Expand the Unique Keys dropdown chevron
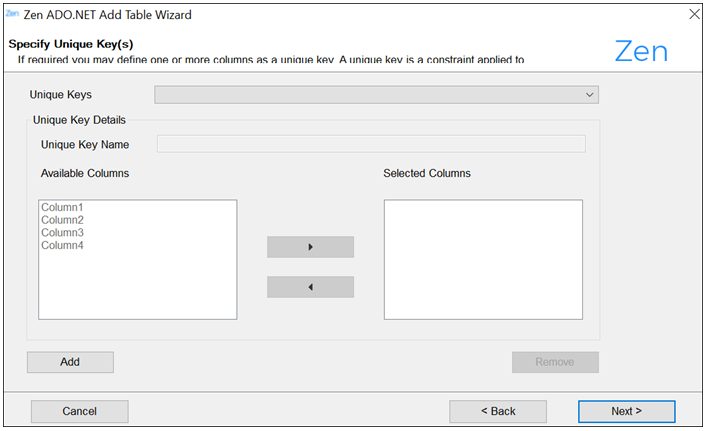 pyautogui.click(x=589, y=95)
